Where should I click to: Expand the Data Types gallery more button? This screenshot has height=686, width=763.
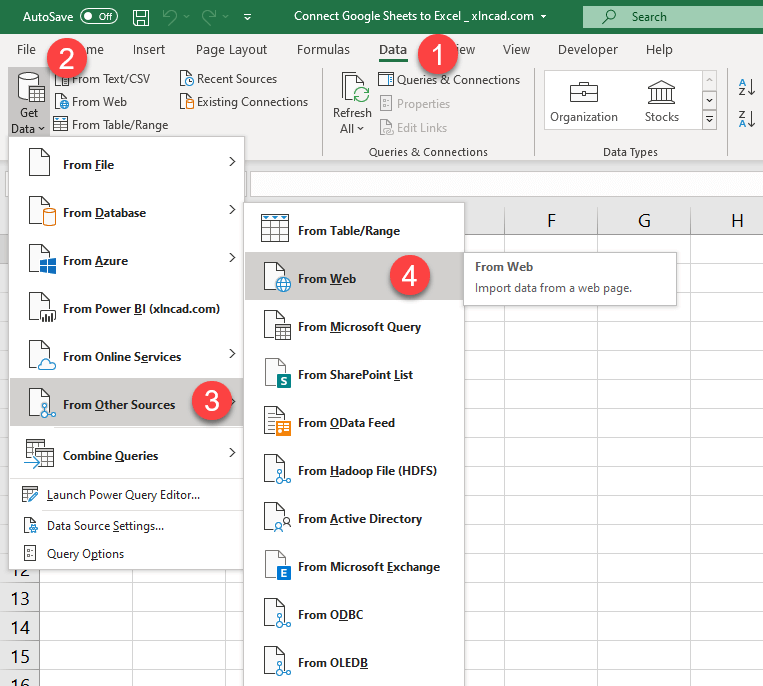tap(709, 120)
